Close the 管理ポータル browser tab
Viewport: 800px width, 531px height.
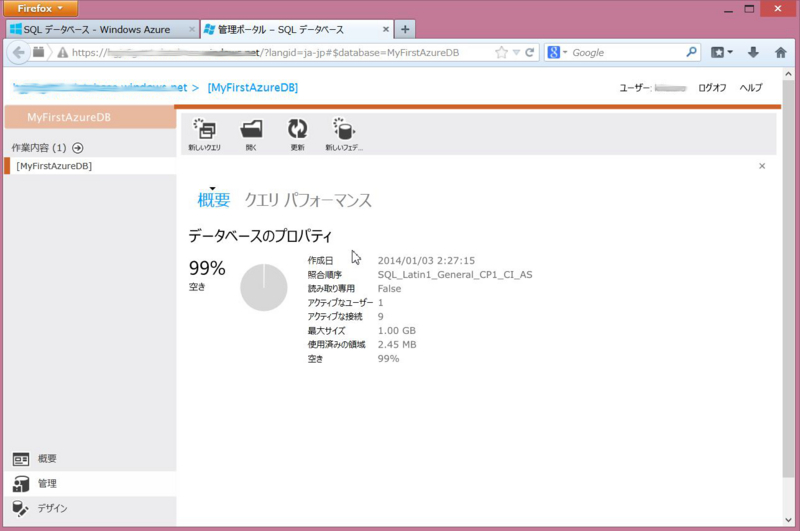click(386, 30)
